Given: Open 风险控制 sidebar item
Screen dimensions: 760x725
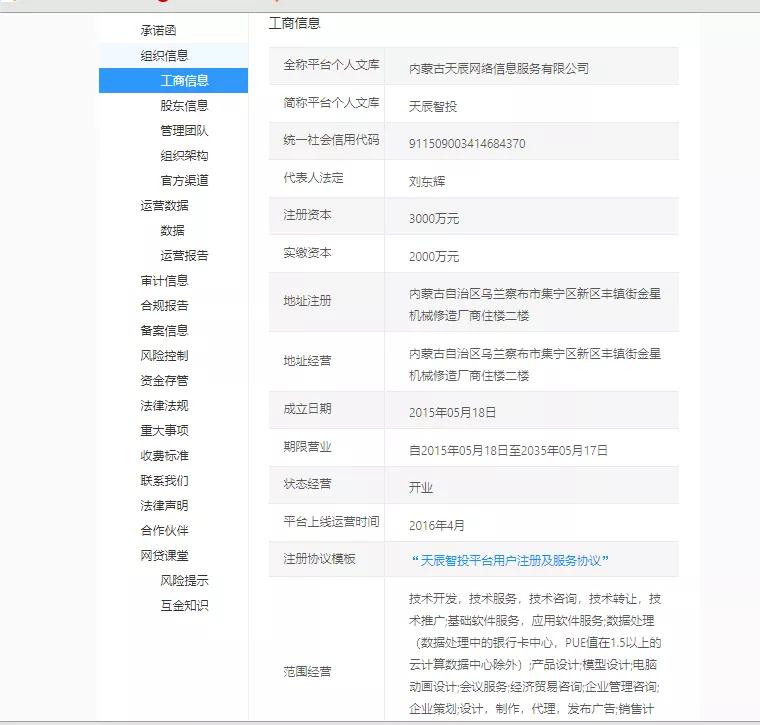Looking at the screenshot, I should 164,356.
